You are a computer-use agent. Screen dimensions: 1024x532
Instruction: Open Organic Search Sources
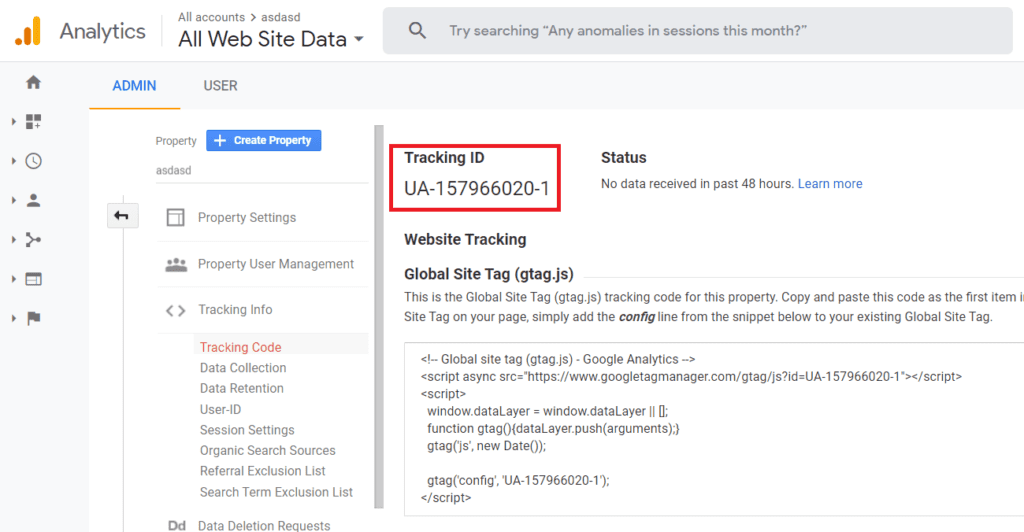pyautogui.click(x=267, y=450)
